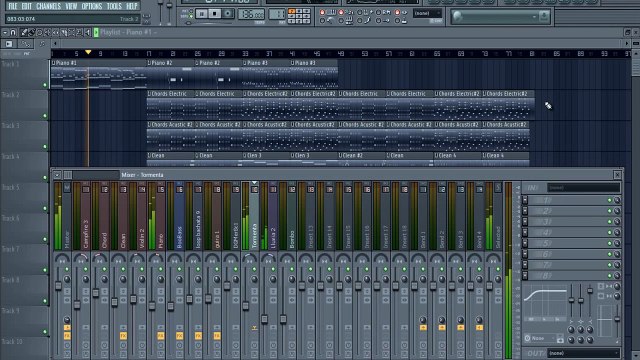Open the TOOLS menu
This screenshot has width=640, height=360.
[x=114, y=6]
